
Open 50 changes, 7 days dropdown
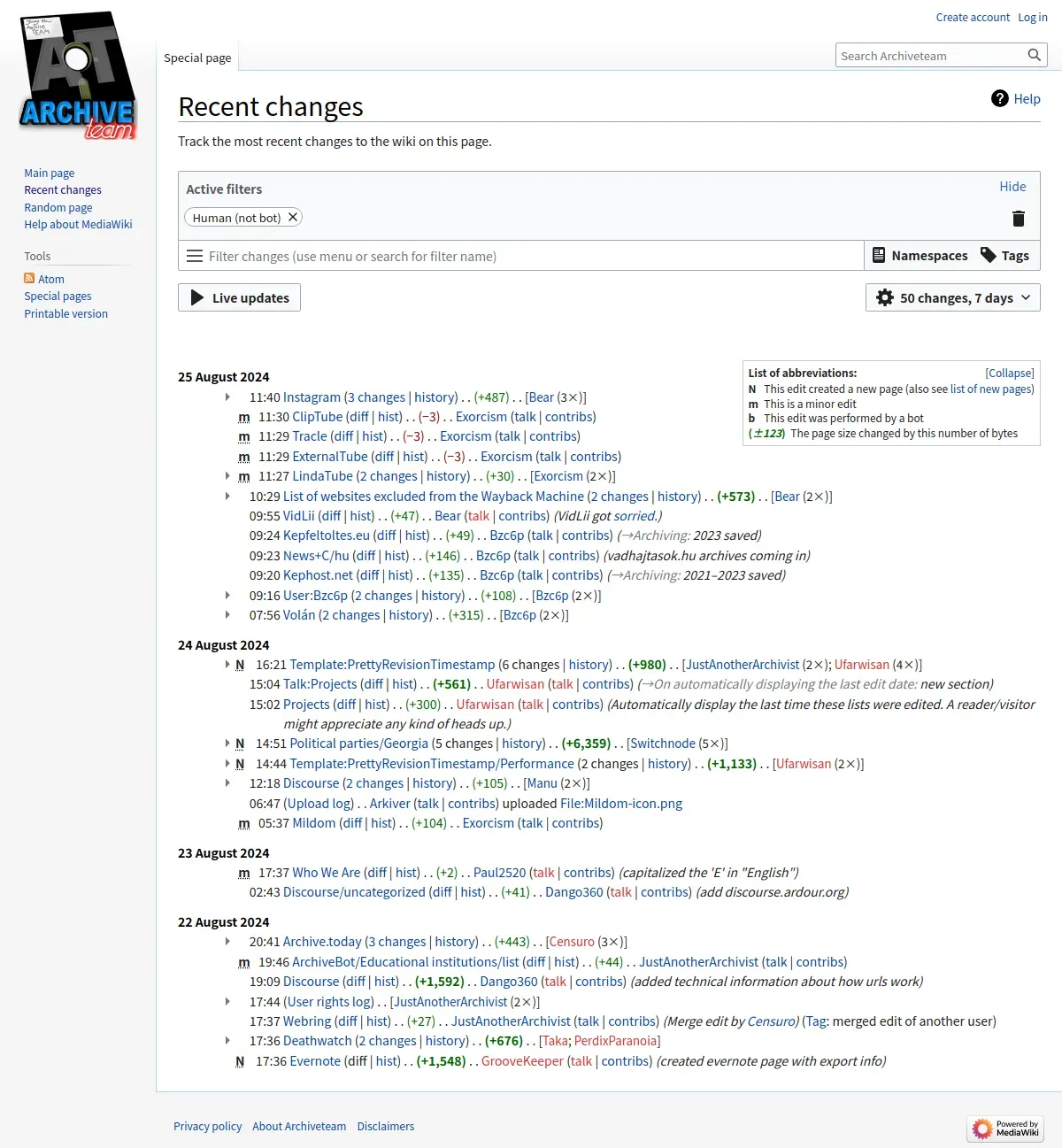pyautogui.click(x=953, y=297)
